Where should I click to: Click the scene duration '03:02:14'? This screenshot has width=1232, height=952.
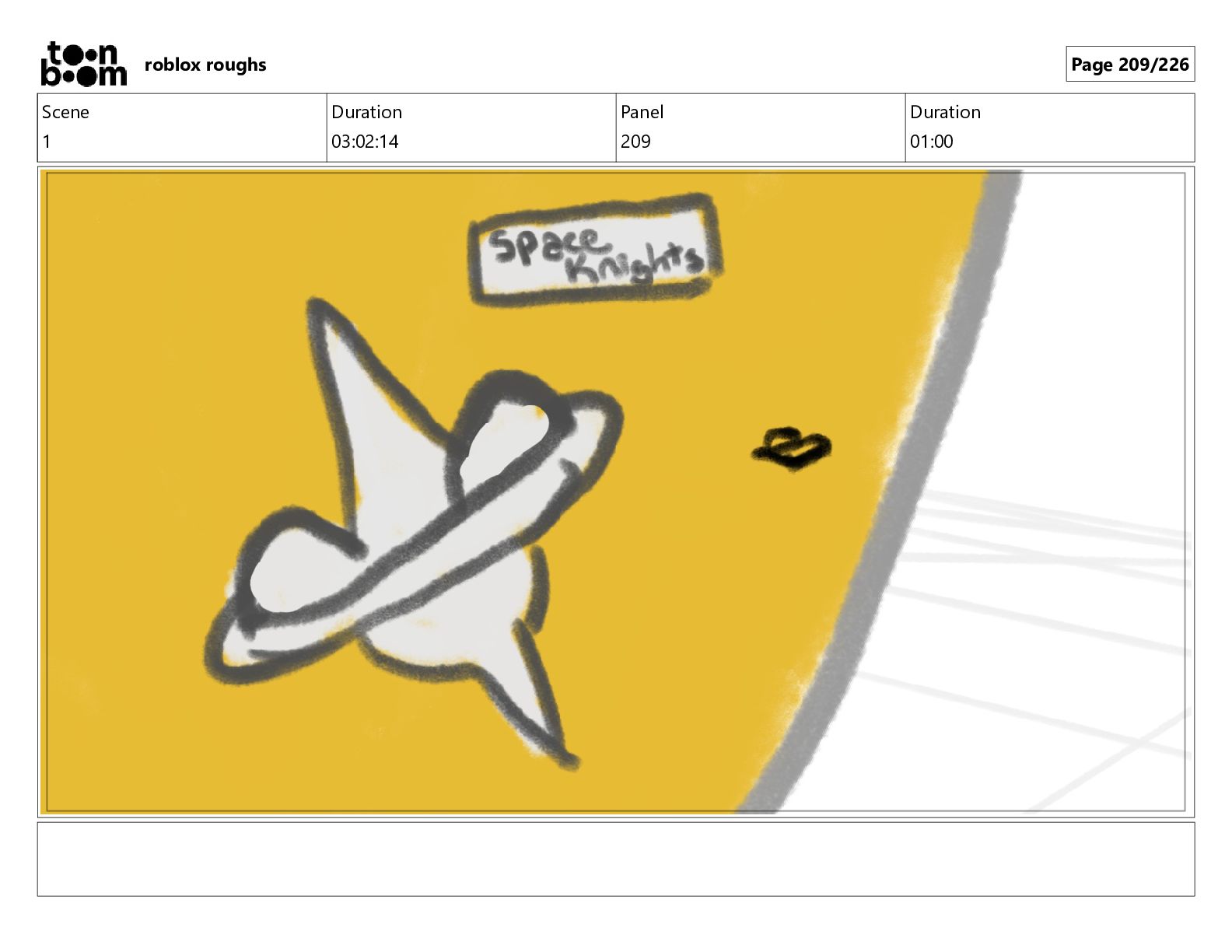click(365, 142)
